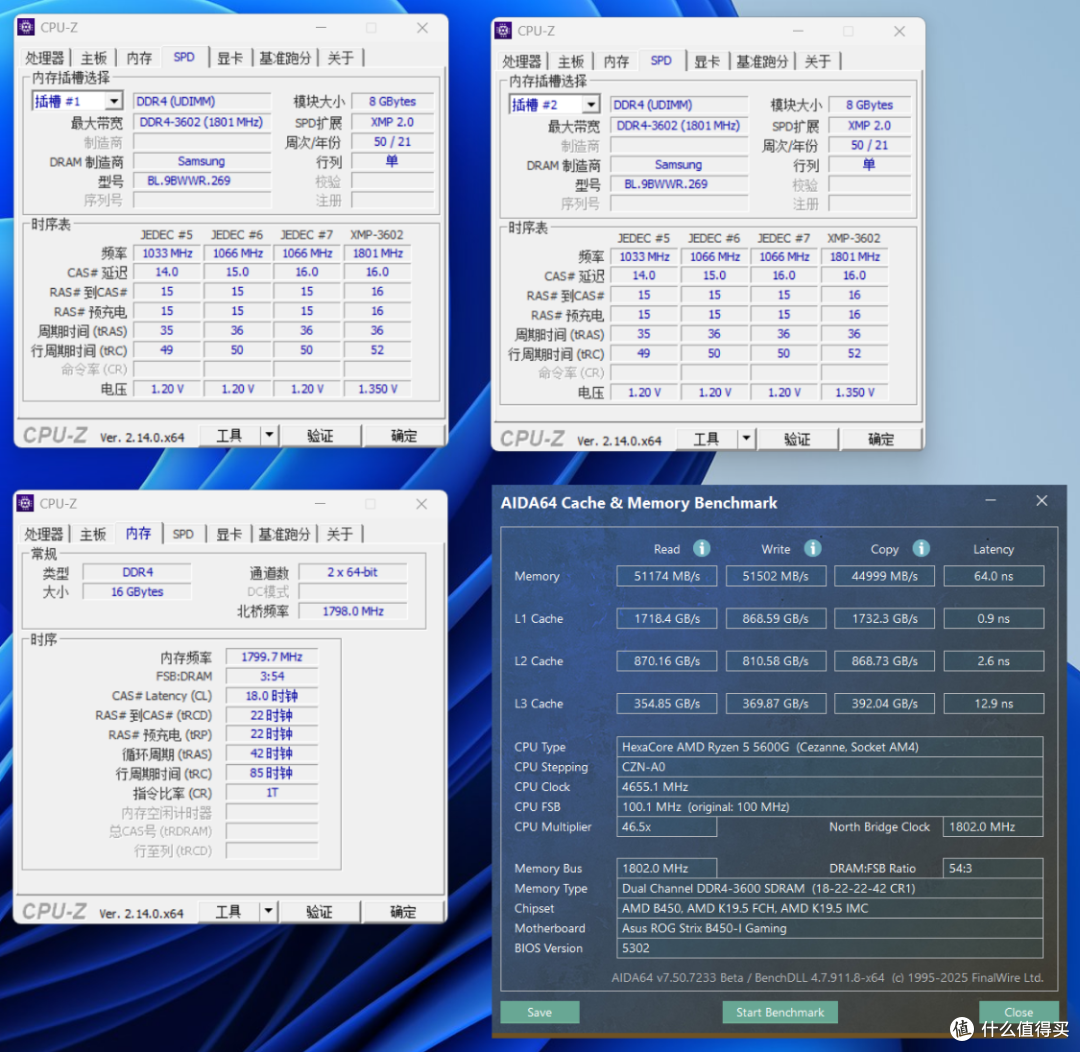Close AIDA64 with the title bar X
This screenshot has height=1052, width=1080.
pyautogui.click(x=1042, y=501)
